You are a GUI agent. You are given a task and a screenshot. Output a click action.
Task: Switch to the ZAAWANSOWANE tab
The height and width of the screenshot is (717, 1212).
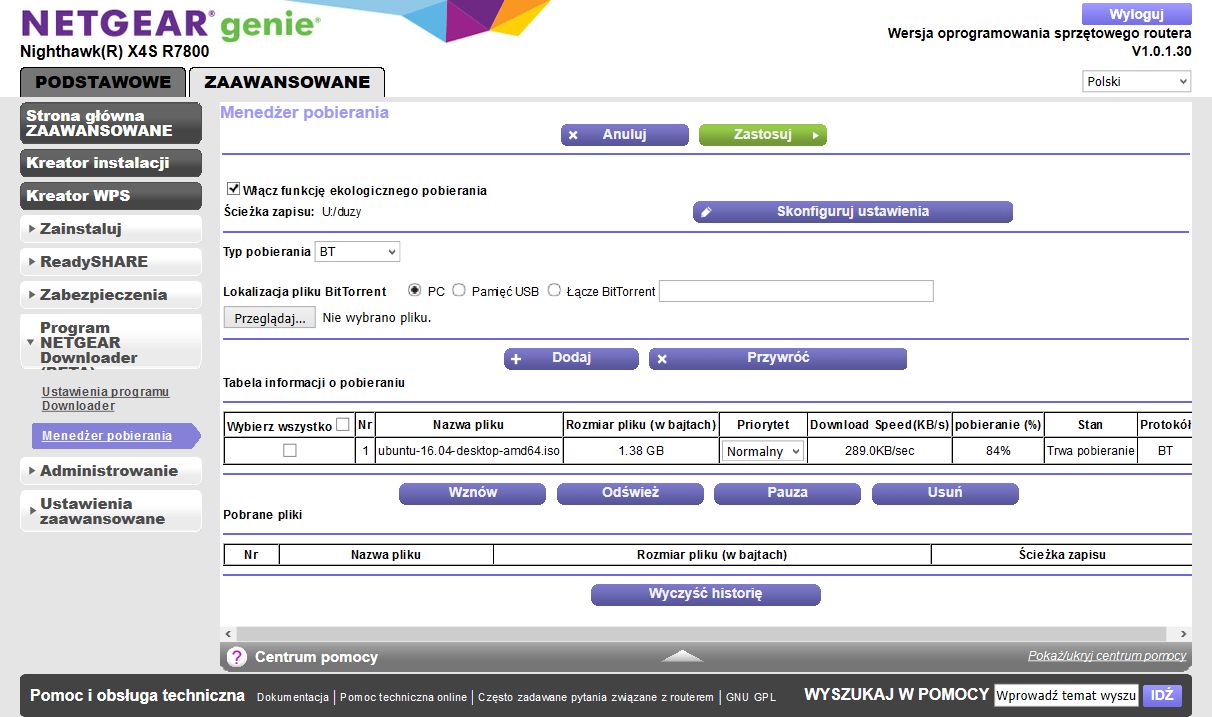point(287,82)
